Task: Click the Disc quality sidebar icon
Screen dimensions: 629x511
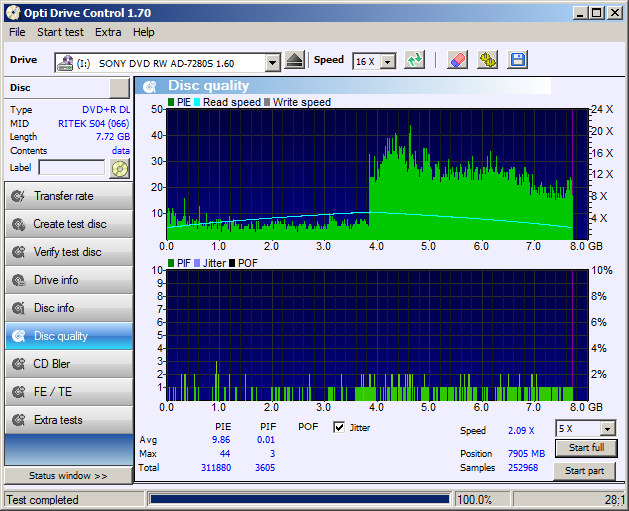Action: coord(18,336)
